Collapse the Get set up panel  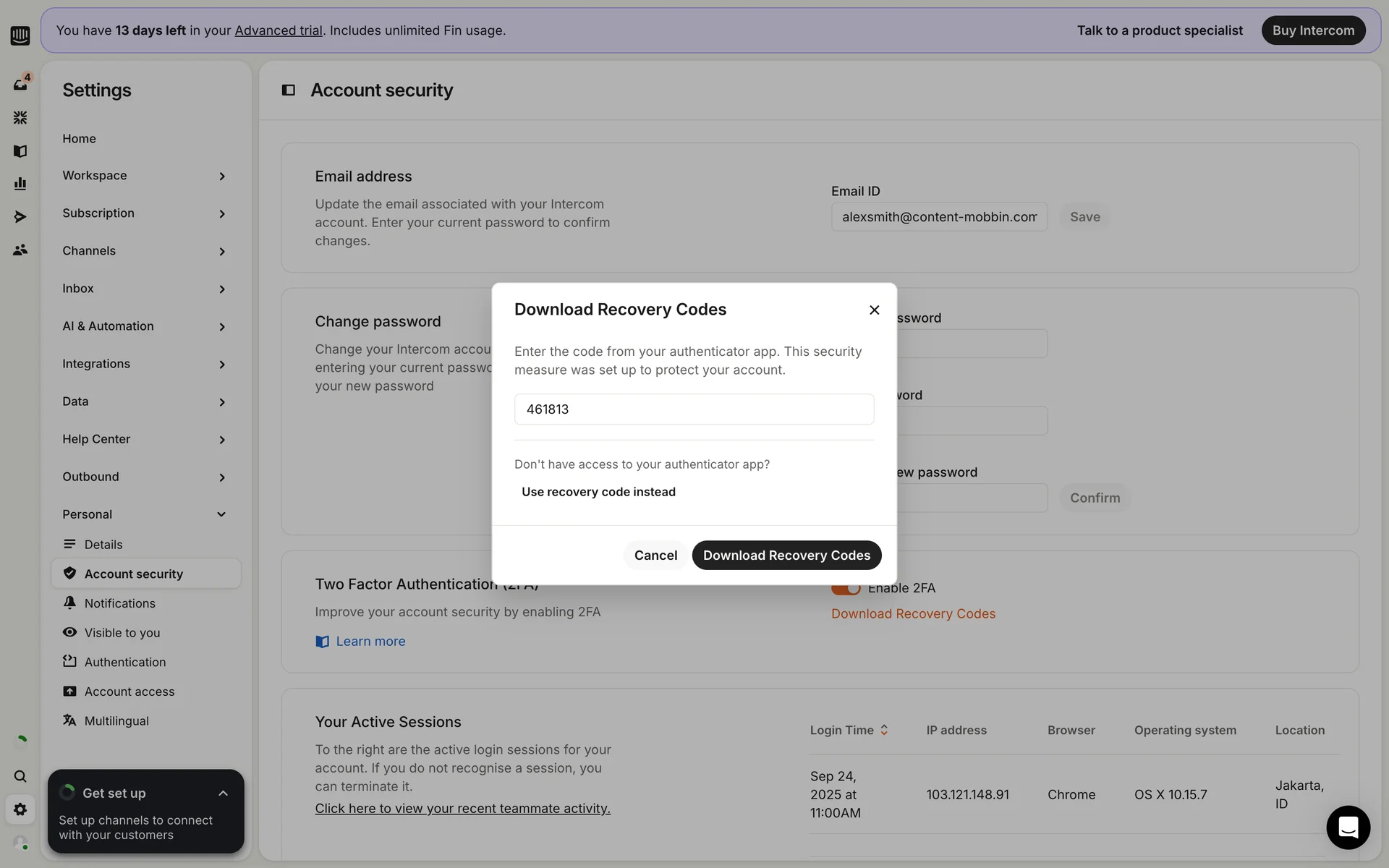coord(223,793)
